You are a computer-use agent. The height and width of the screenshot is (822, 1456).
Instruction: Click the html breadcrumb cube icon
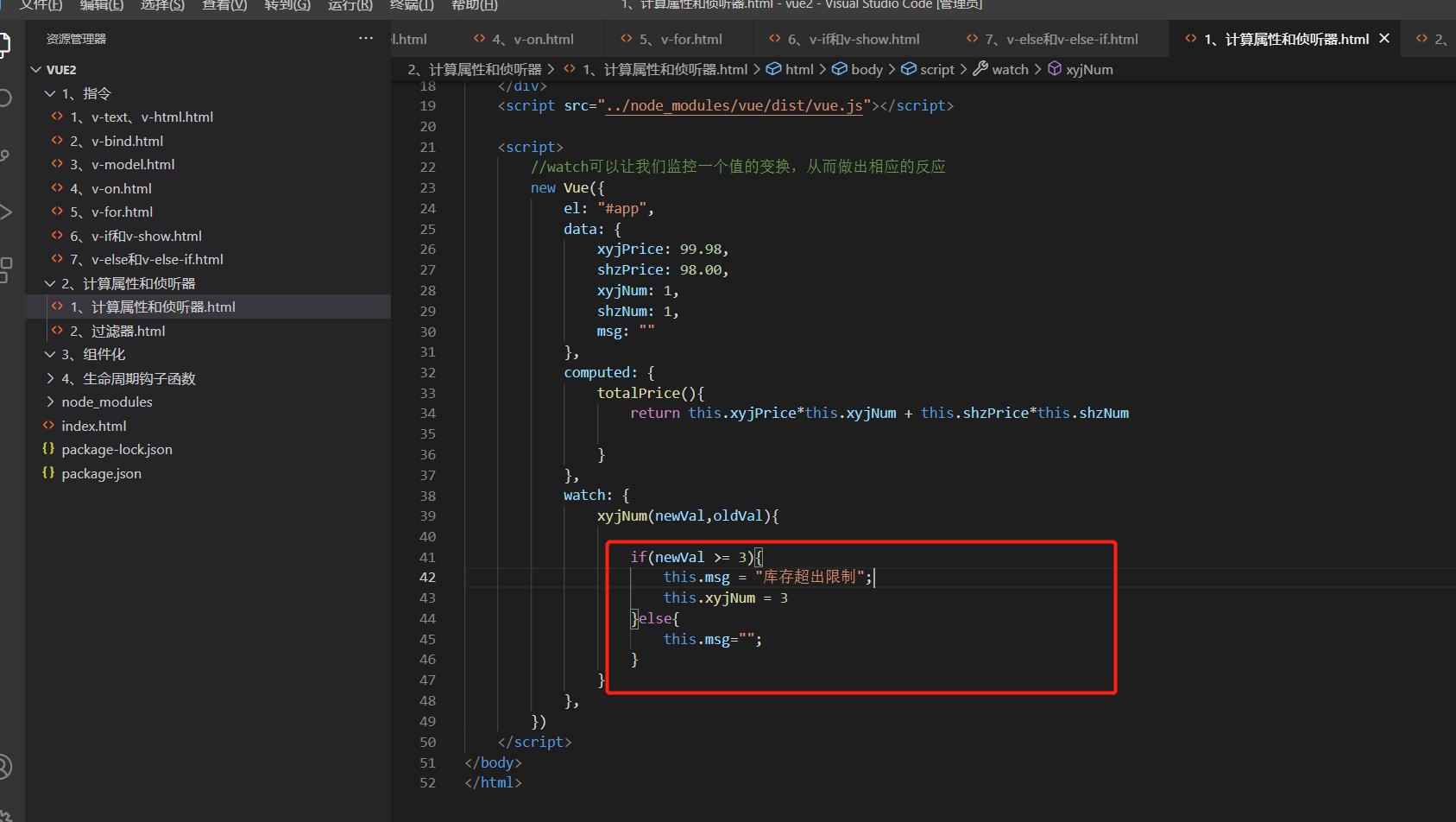[x=773, y=69]
